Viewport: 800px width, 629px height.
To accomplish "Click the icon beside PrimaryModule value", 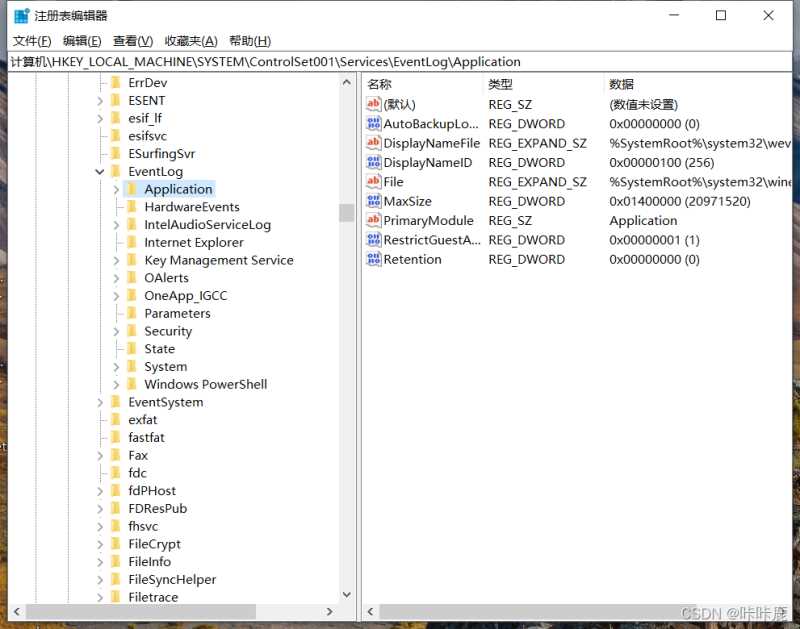I will (374, 221).
